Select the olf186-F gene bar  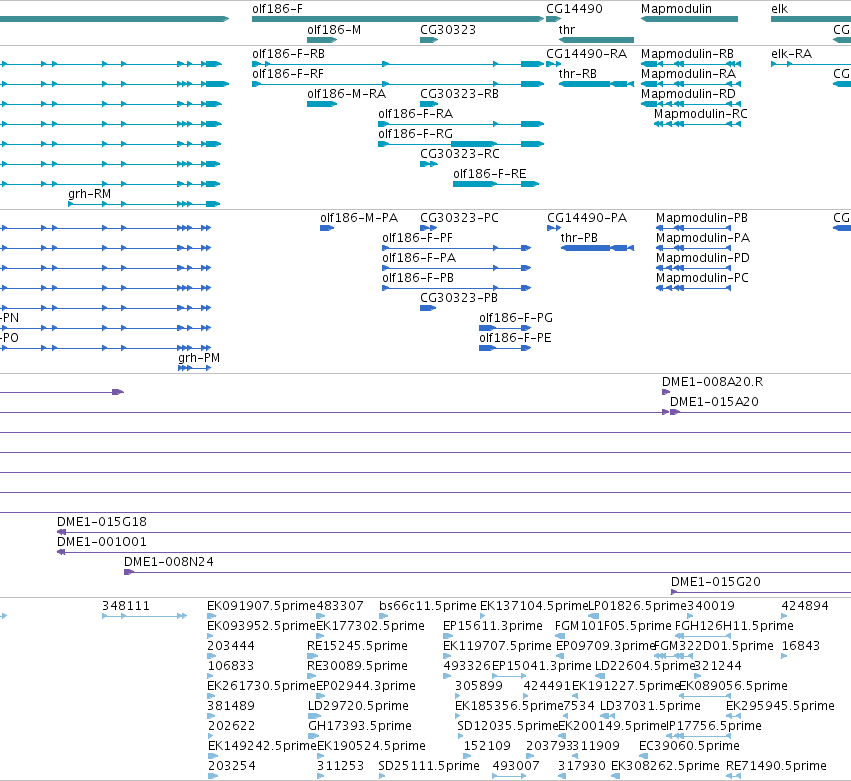tap(398, 19)
